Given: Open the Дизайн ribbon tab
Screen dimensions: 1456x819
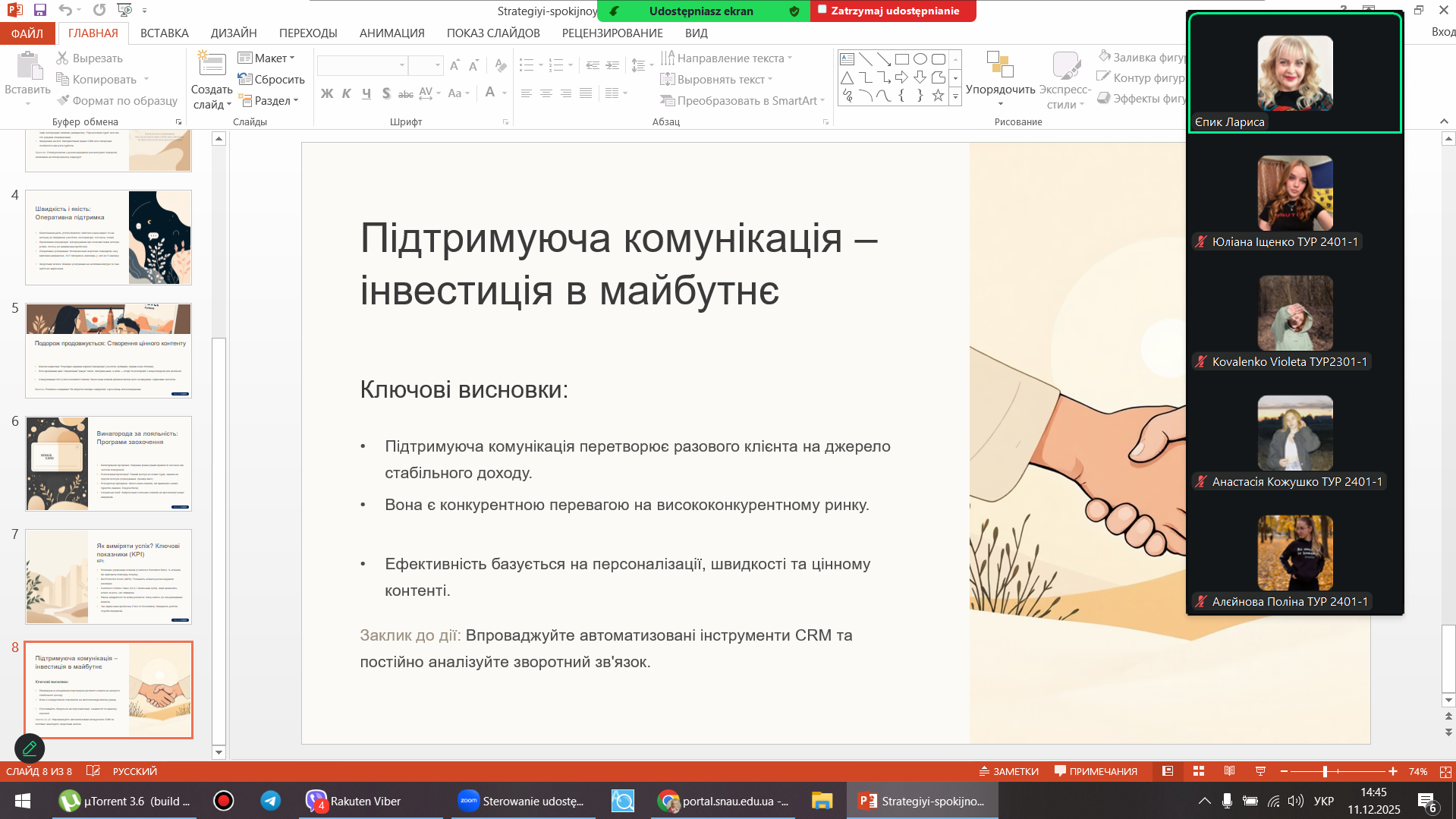Looking at the screenshot, I should coord(234,33).
